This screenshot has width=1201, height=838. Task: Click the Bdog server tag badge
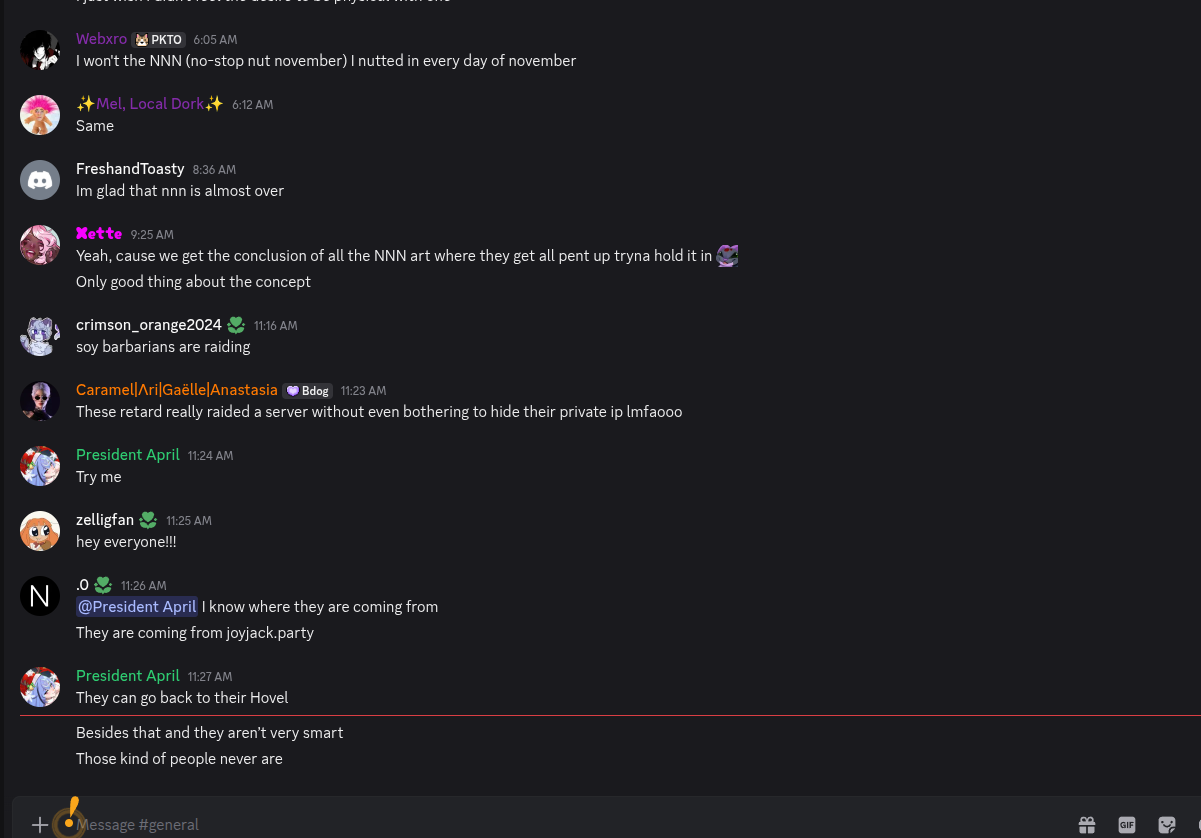pos(307,391)
